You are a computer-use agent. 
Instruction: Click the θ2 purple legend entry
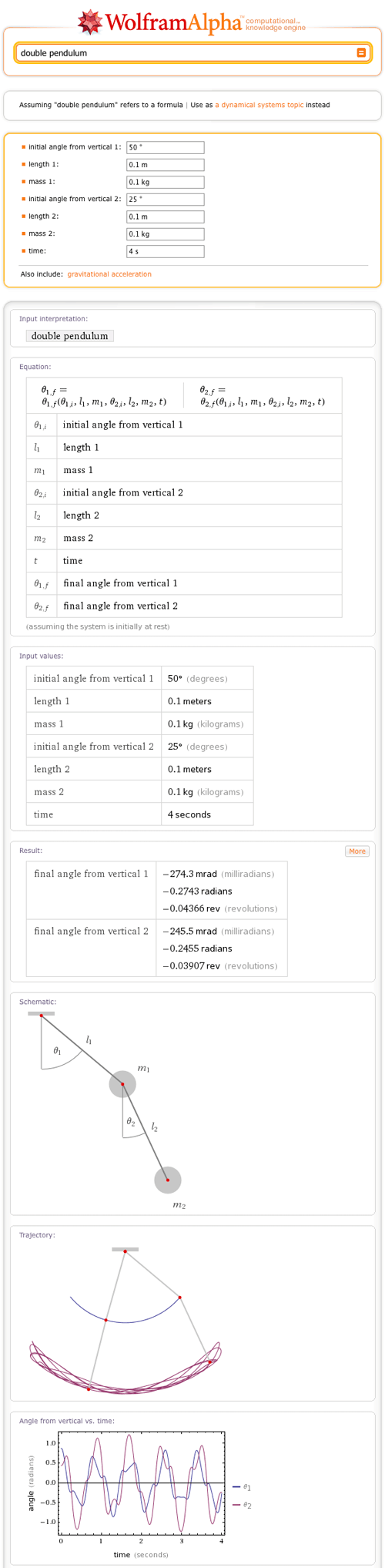242,1505
